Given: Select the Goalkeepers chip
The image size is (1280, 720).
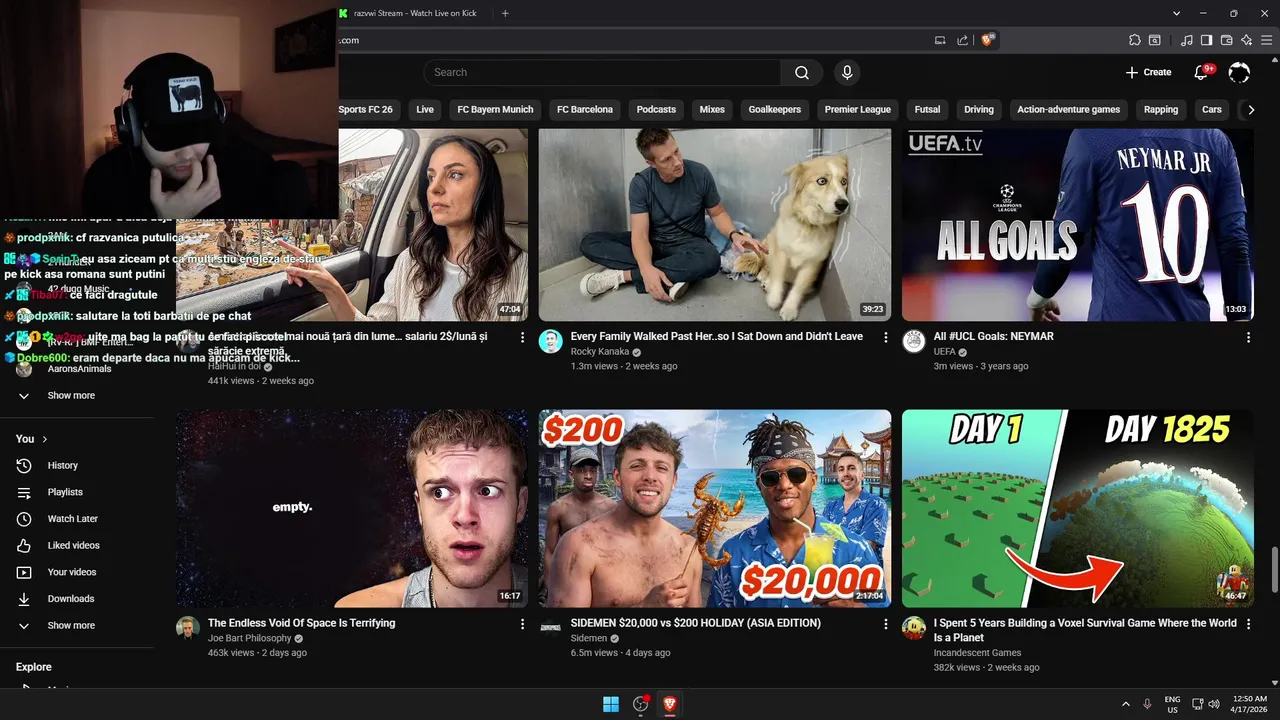Looking at the screenshot, I should coord(775,110).
